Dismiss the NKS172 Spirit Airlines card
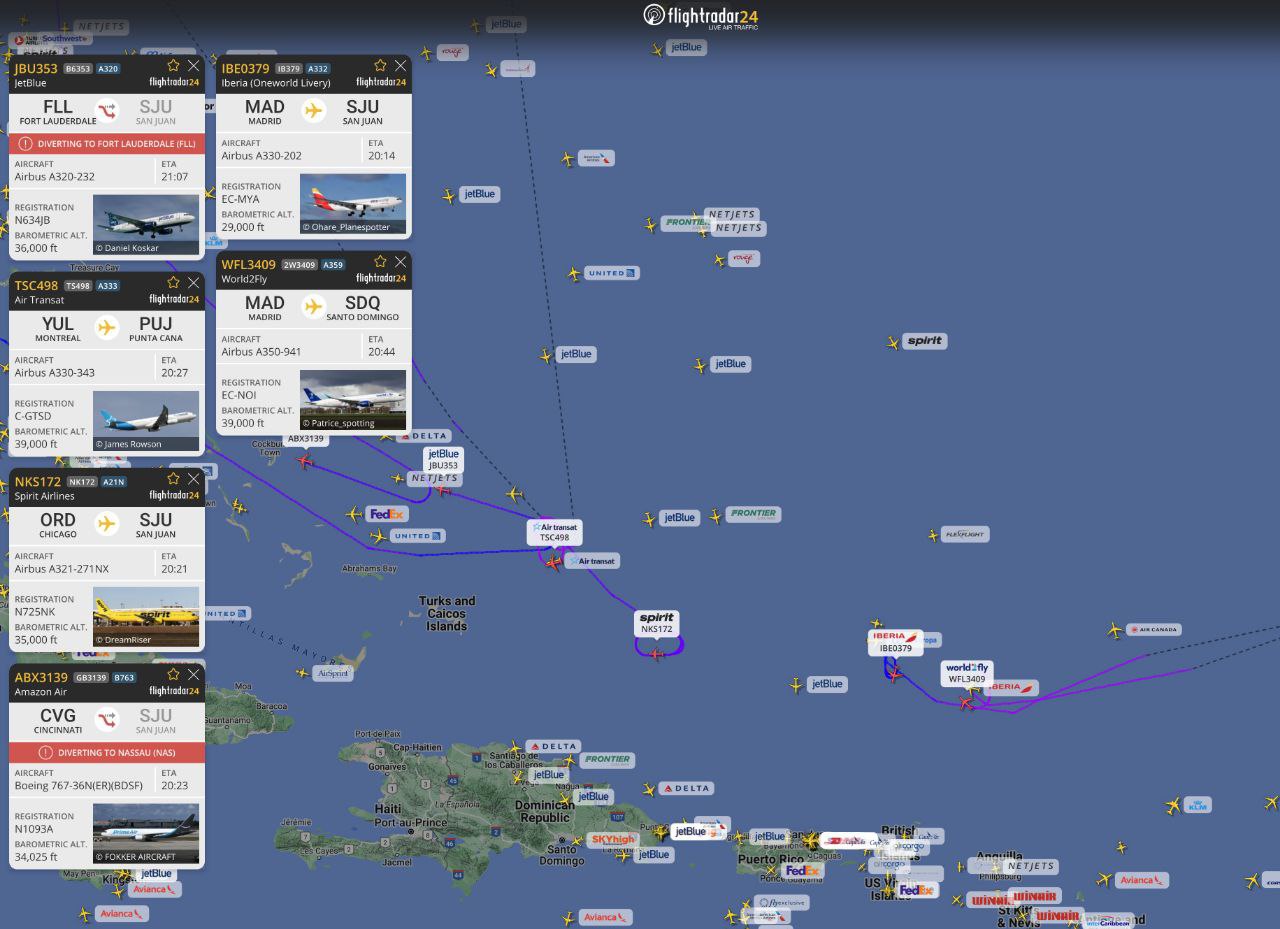 coord(193,479)
